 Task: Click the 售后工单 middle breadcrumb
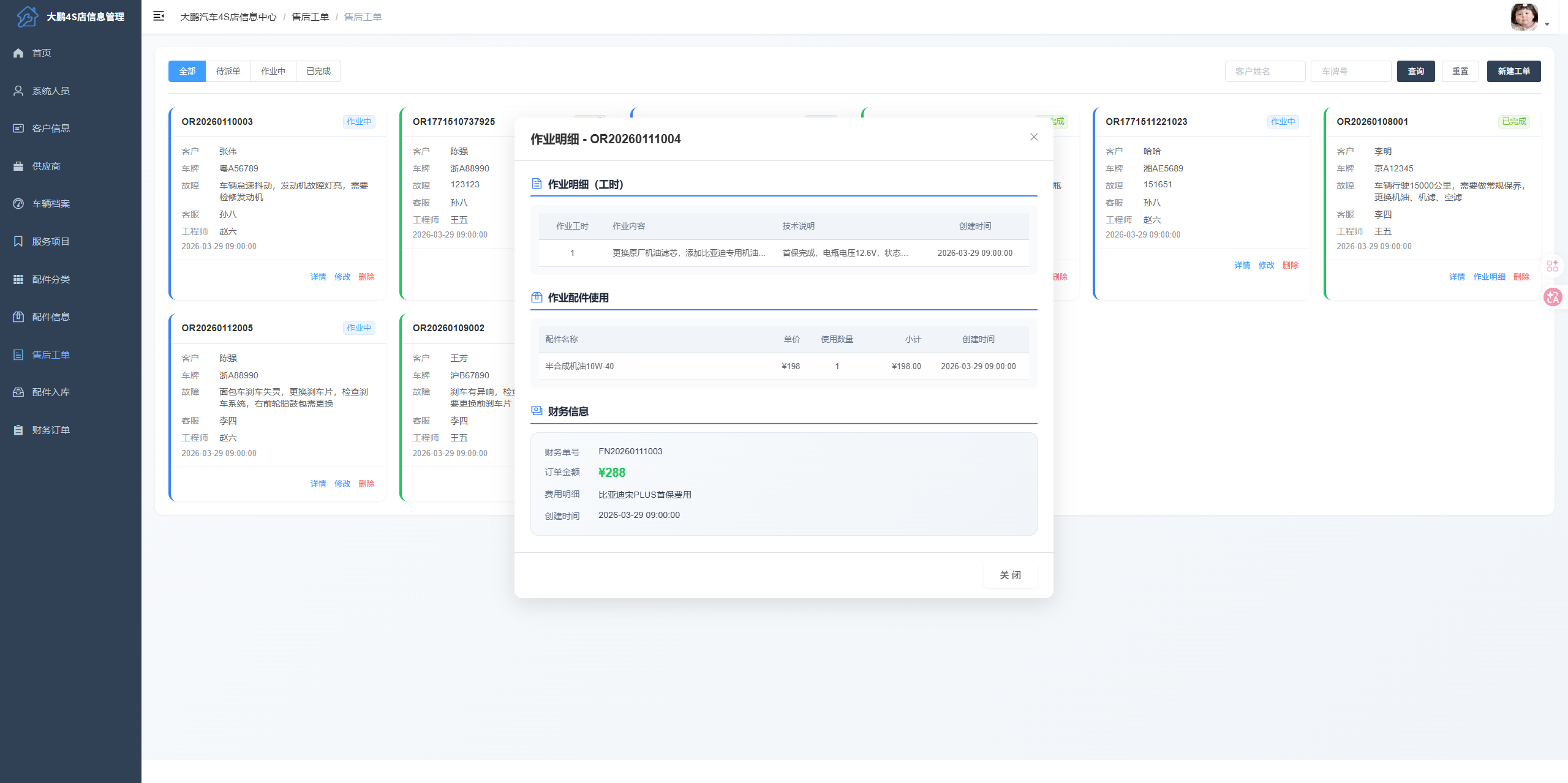click(x=310, y=17)
